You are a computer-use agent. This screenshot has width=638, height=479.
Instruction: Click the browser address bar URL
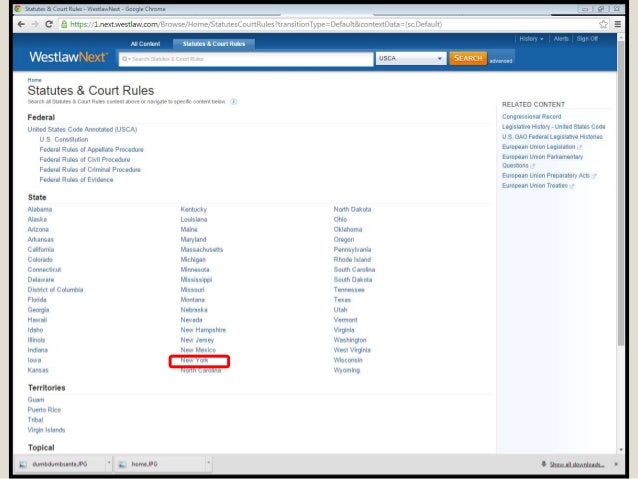click(256, 24)
